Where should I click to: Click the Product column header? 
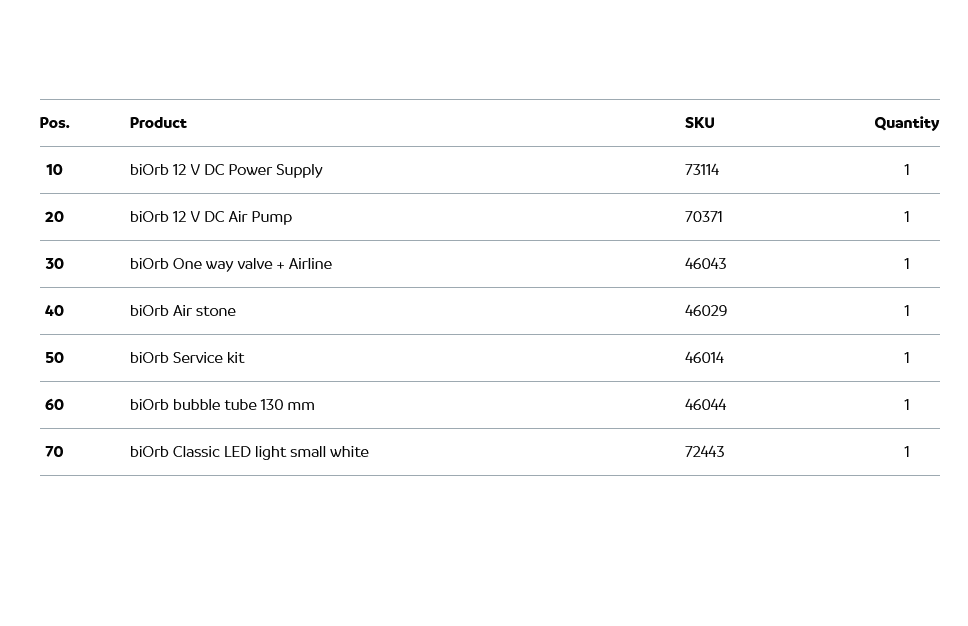pyautogui.click(x=158, y=123)
